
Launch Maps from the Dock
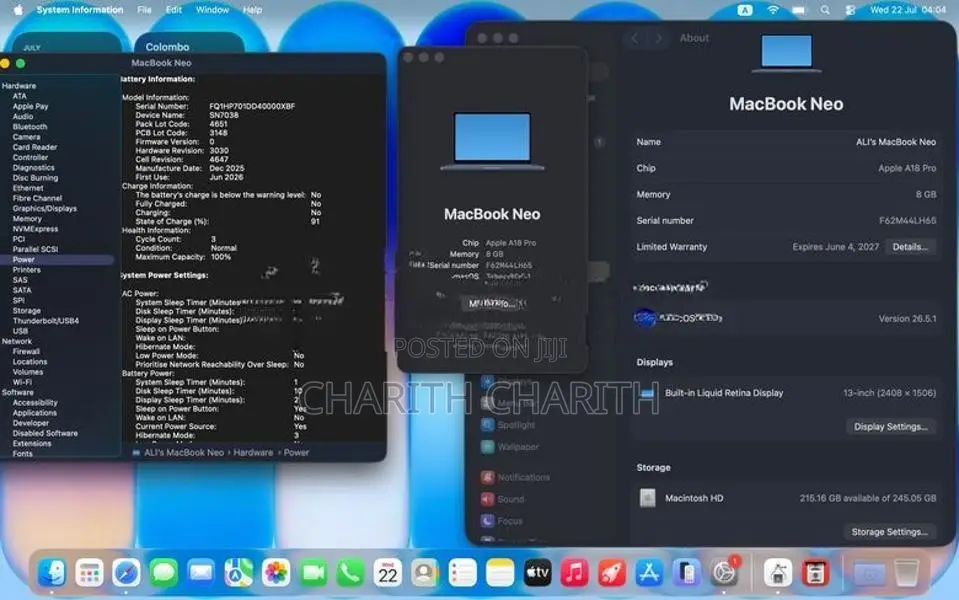coord(239,573)
